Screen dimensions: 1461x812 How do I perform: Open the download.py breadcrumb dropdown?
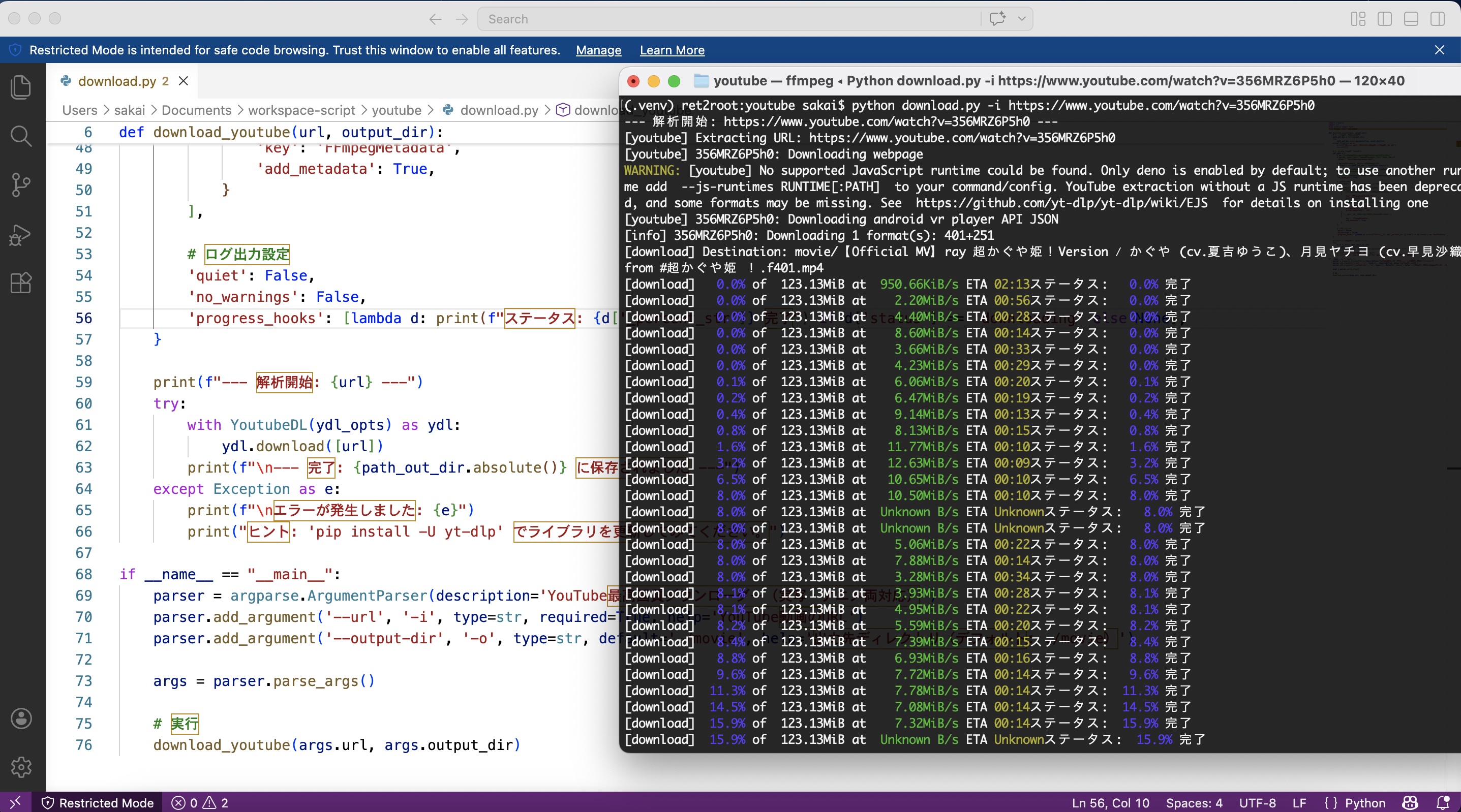click(x=498, y=110)
